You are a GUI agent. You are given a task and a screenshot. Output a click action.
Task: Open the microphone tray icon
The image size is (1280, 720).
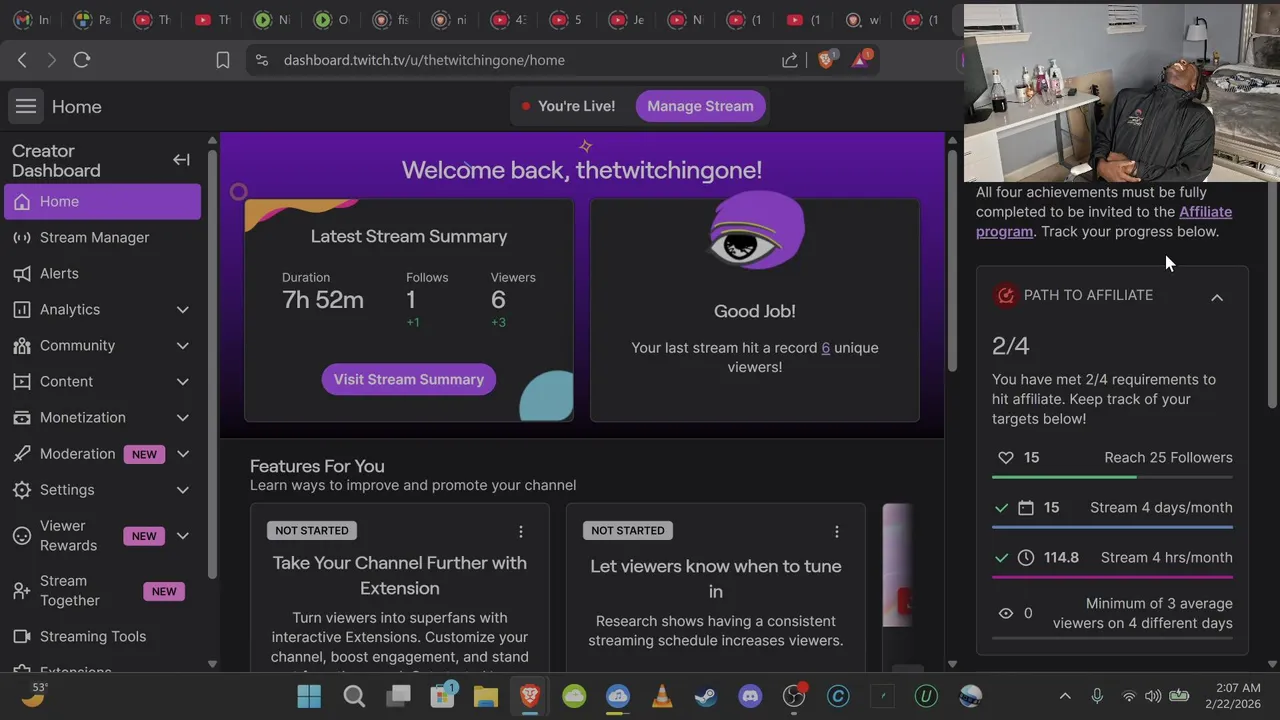[x=1097, y=696]
